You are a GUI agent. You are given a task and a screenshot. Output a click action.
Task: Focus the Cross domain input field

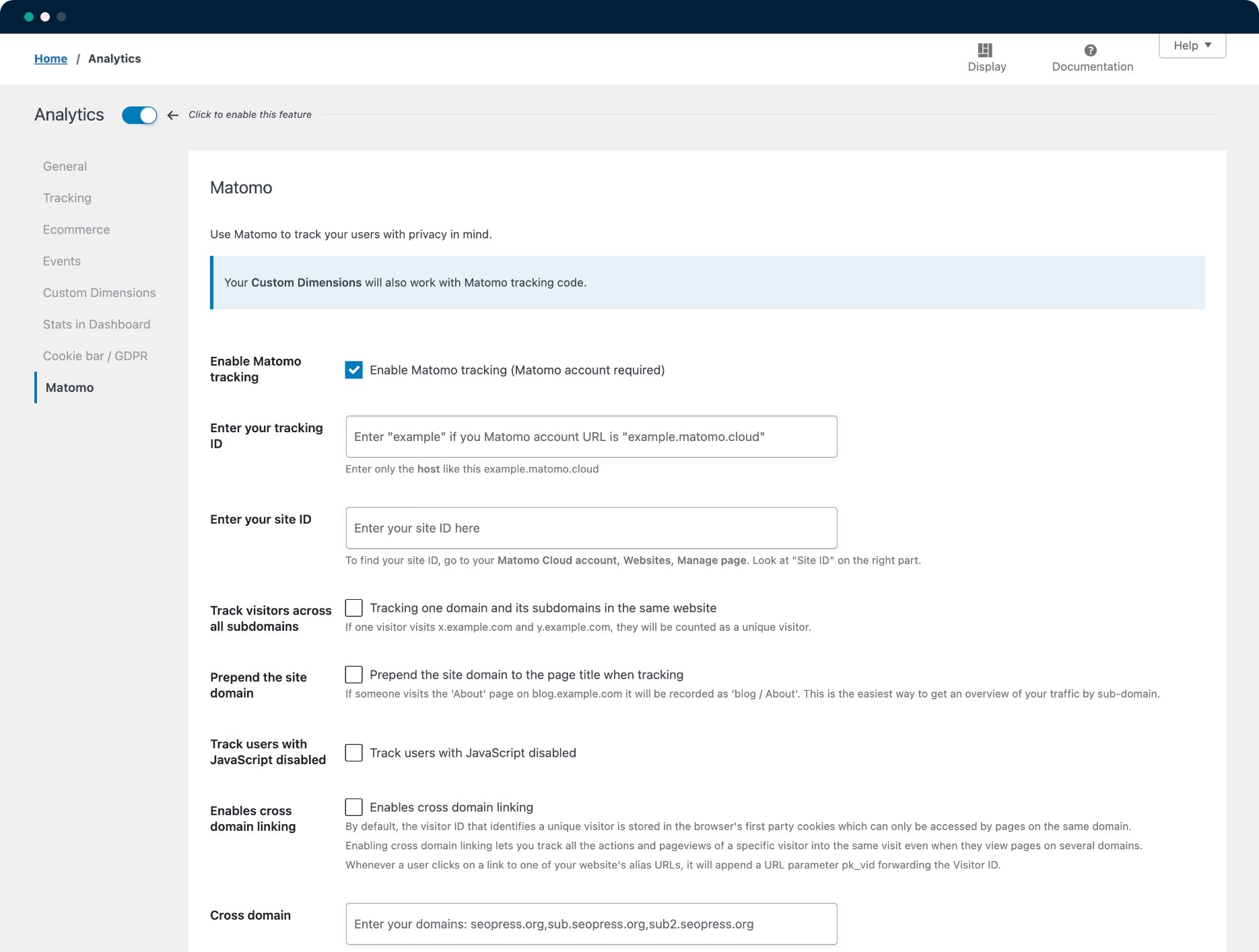click(x=591, y=924)
